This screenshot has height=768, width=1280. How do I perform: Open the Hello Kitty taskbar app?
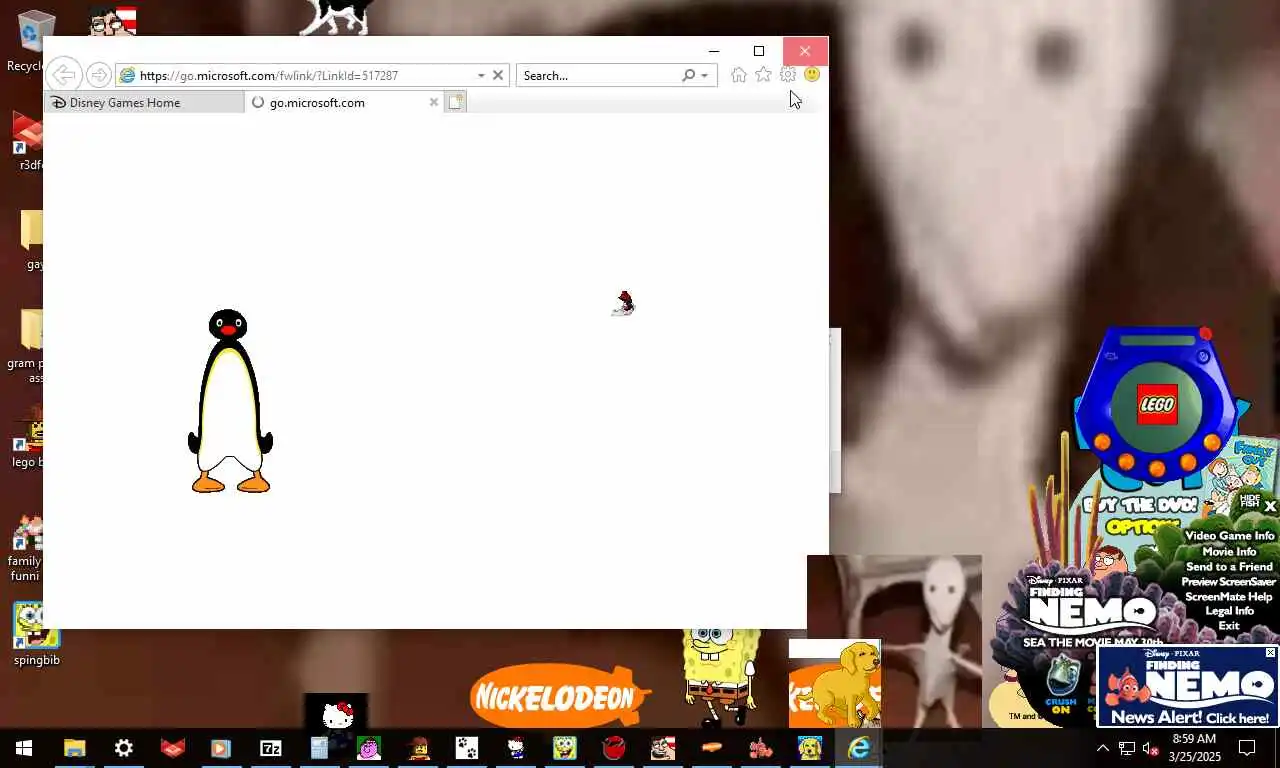point(516,748)
